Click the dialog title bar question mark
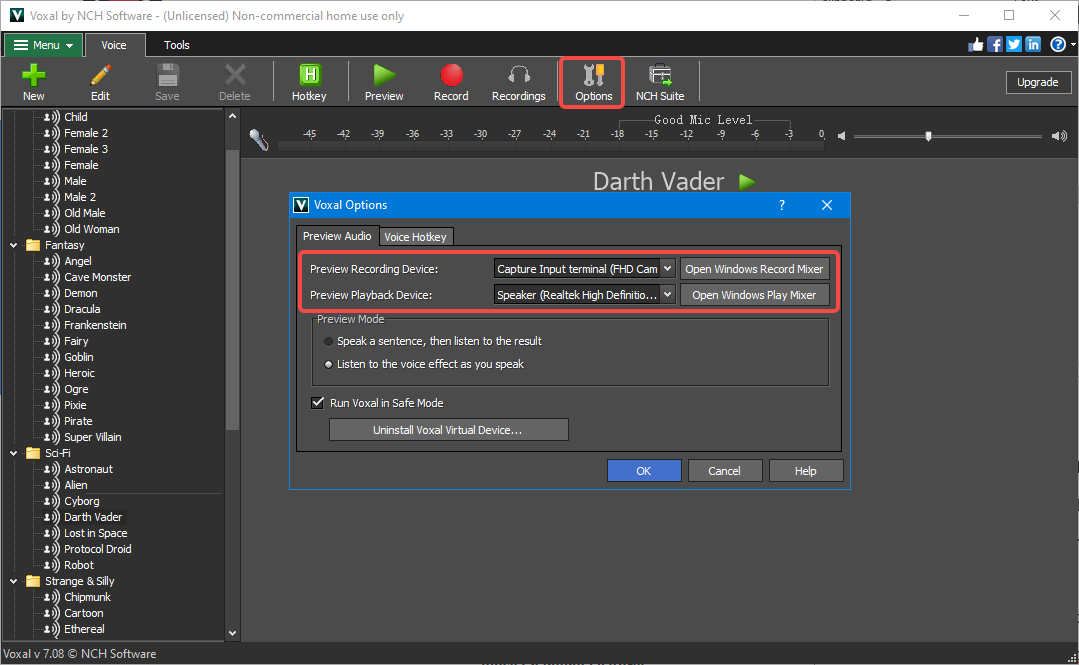The width and height of the screenshot is (1079, 665). click(x=782, y=205)
